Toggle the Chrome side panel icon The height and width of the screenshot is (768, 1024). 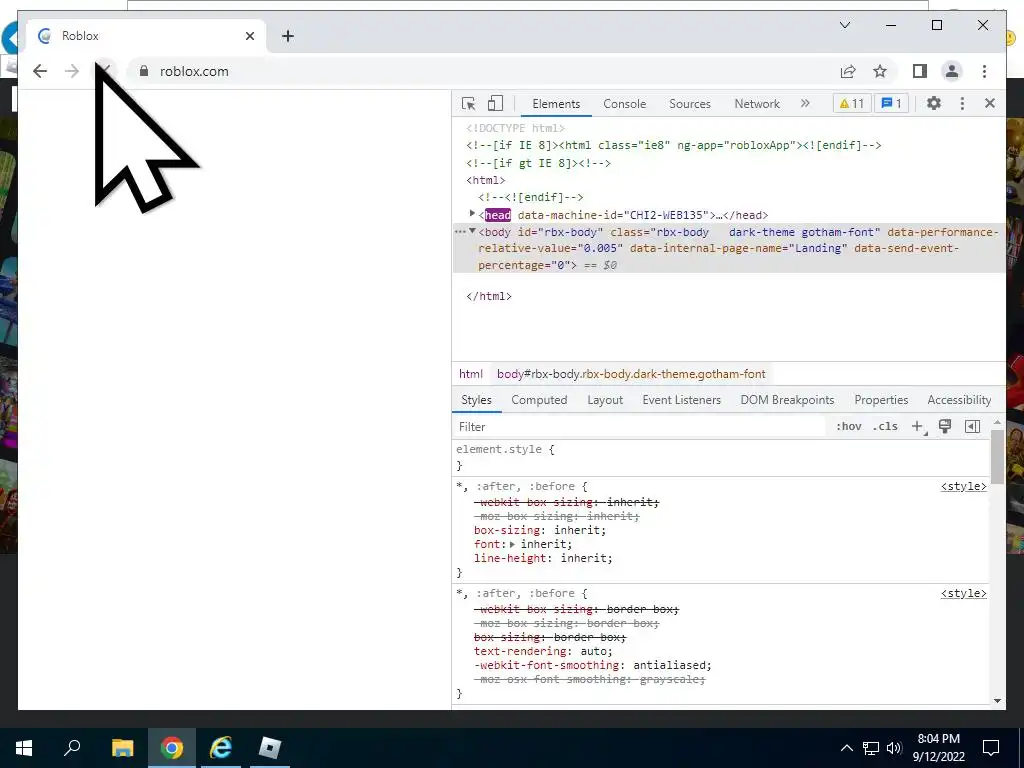[920, 71]
